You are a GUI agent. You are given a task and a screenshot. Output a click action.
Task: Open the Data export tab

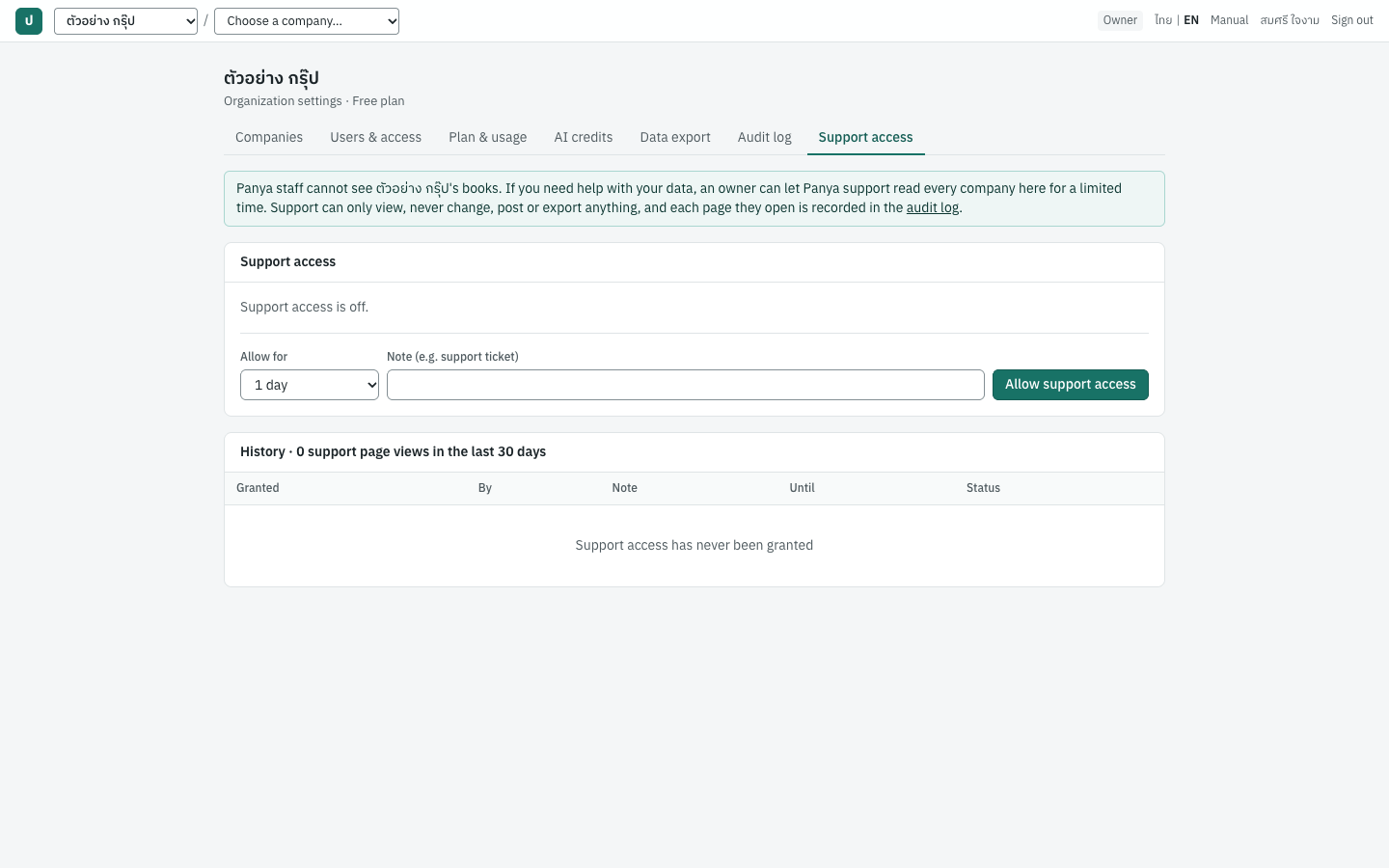pyautogui.click(x=675, y=137)
